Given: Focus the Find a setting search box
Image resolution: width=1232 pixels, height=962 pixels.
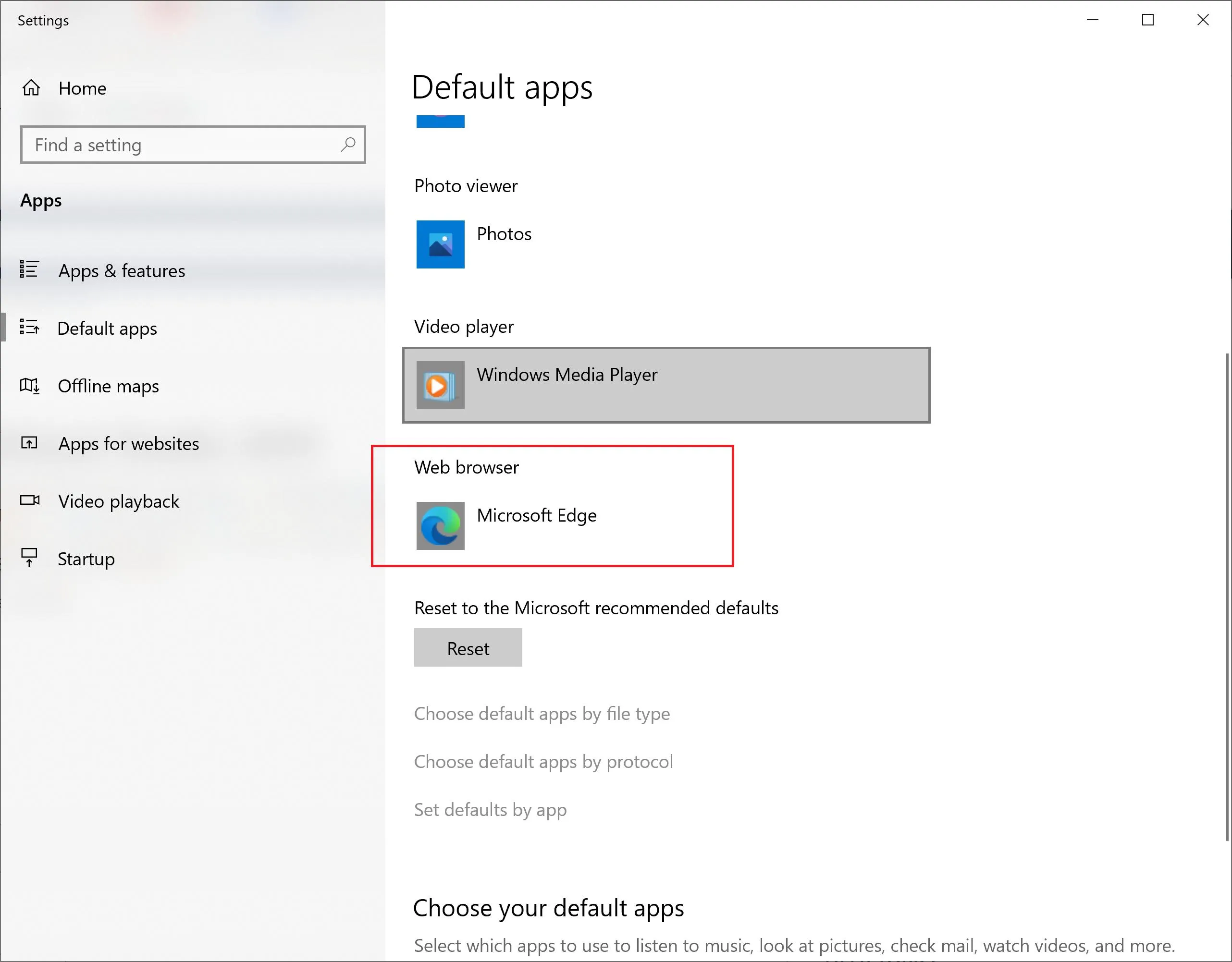Looking at the screenshot, I should (x=181, y=145).
